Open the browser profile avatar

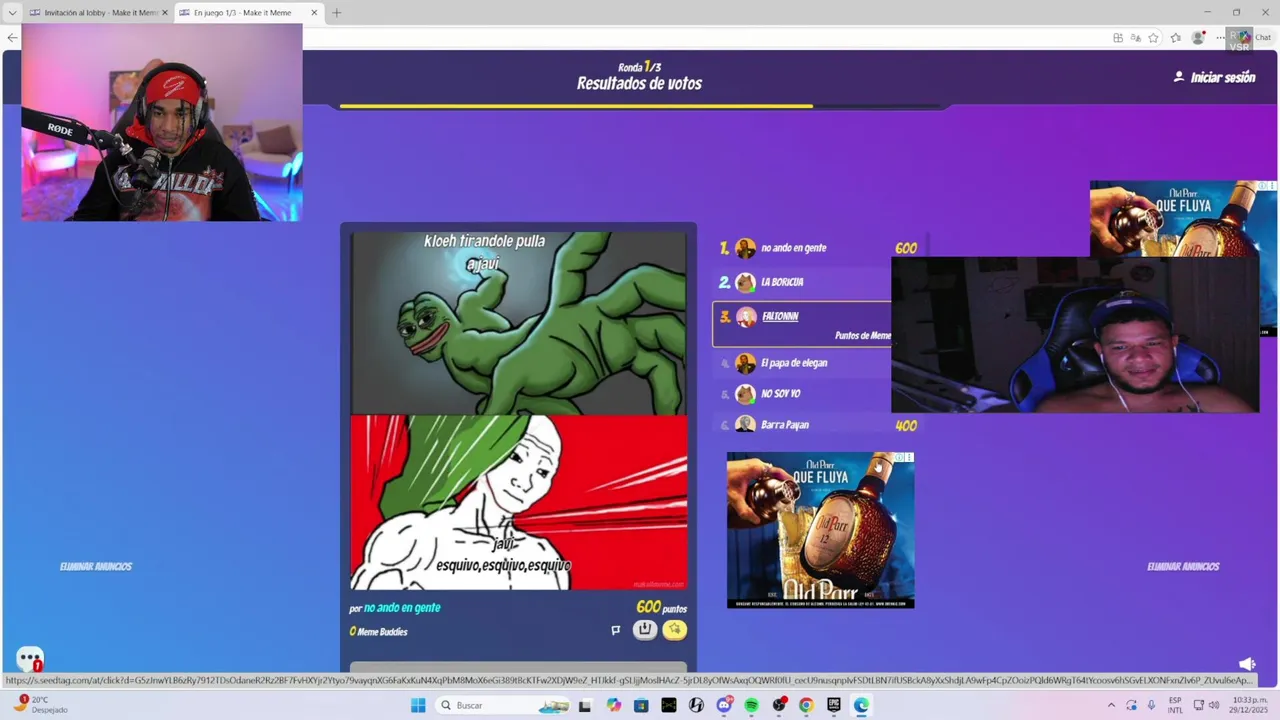1198,38
